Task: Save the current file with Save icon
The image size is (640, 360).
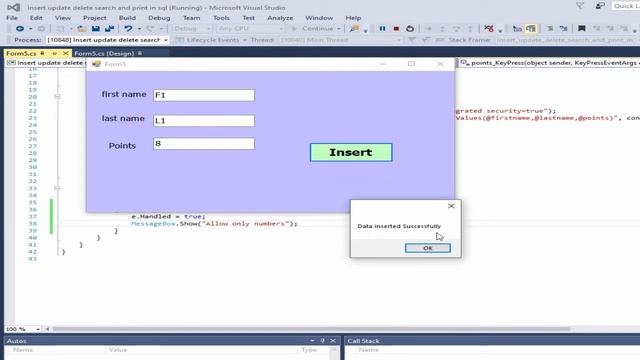Action: click(x=96, y=29)
